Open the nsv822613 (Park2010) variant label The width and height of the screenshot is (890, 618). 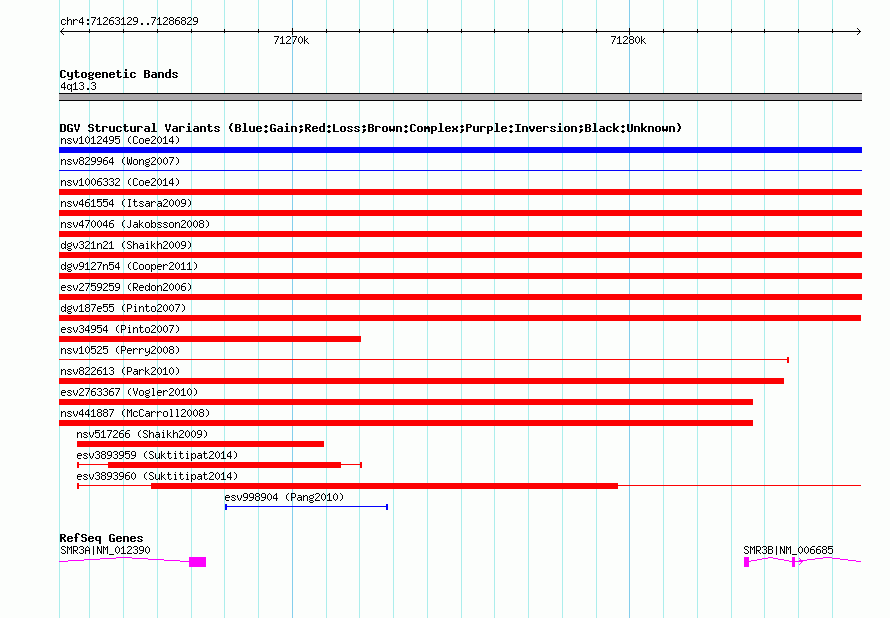[x=120, y=371]
